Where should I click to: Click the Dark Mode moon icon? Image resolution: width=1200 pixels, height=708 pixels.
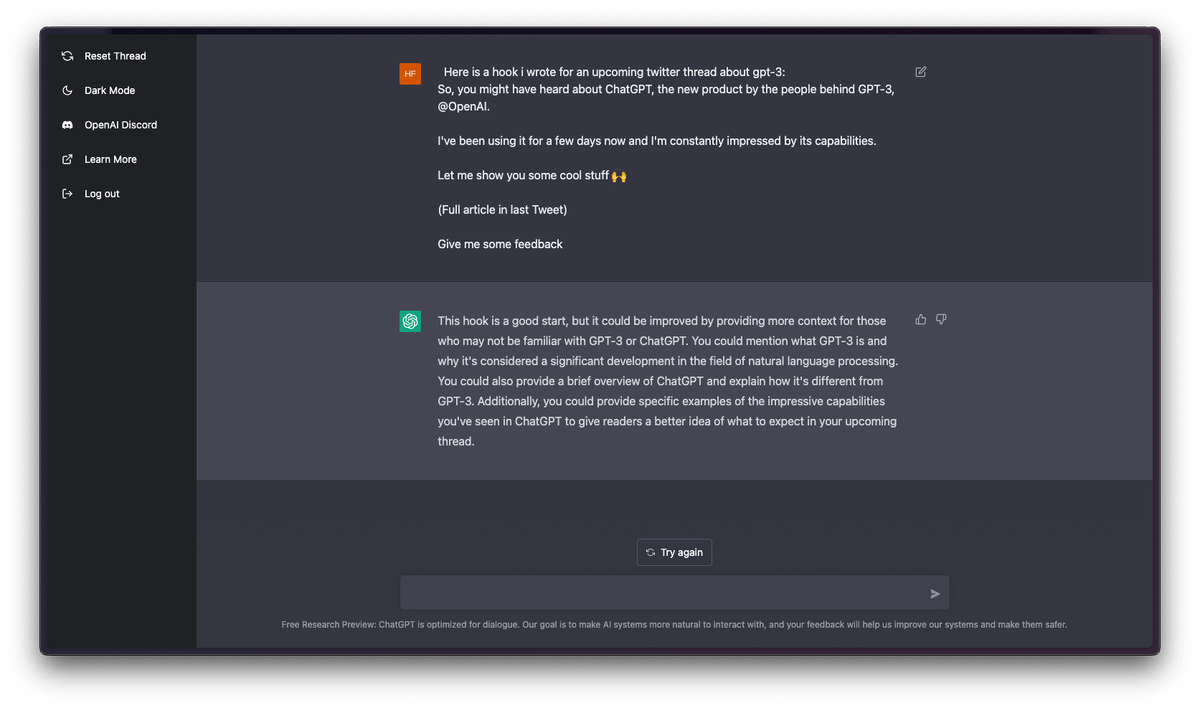point(67,91)
